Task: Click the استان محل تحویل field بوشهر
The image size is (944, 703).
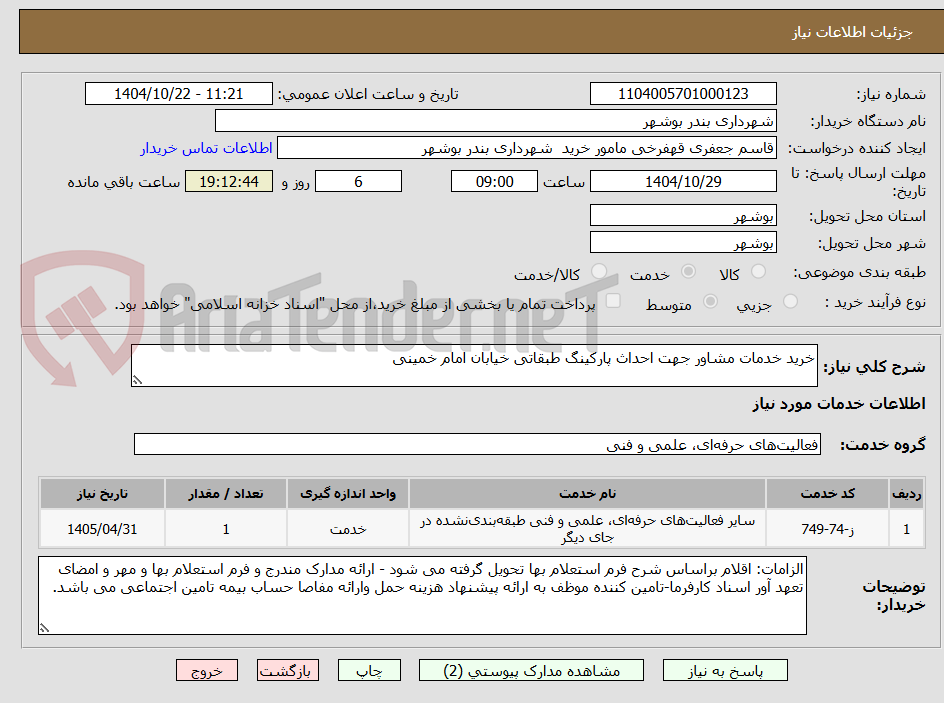Action: (x=683, y=215)
